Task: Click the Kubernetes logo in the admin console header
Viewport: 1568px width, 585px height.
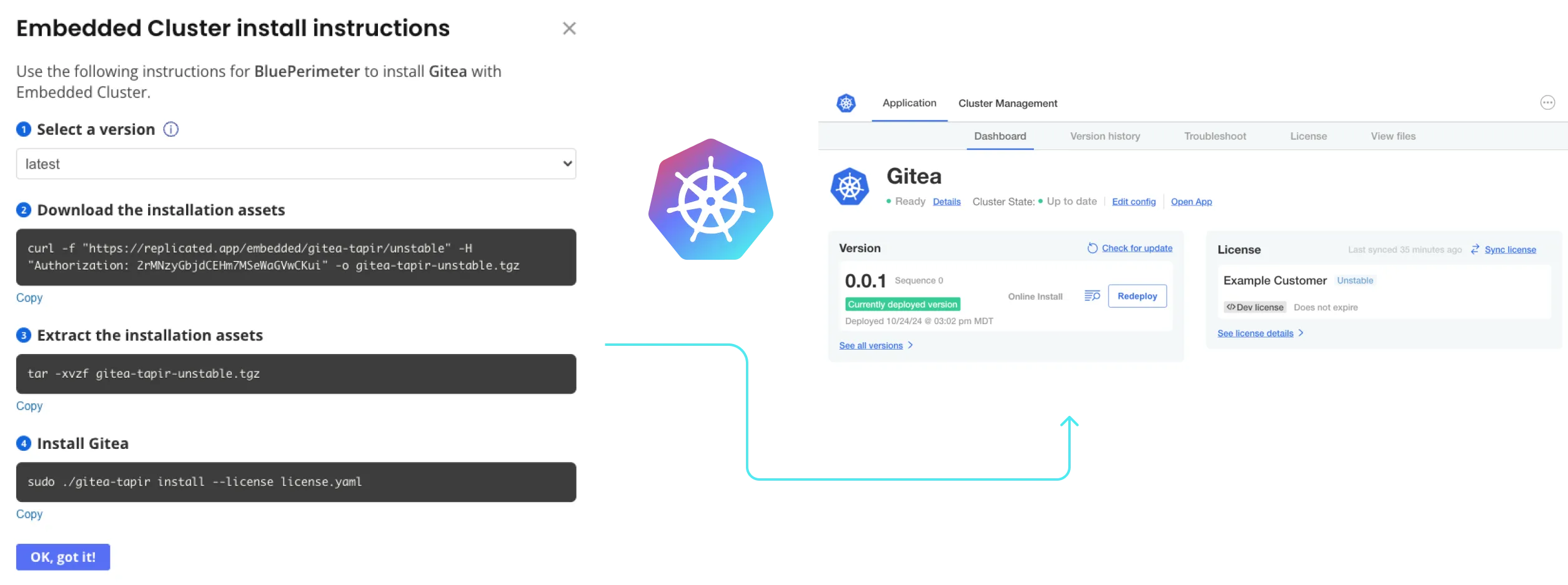Action: pyautogui.click(x=846, y=103)
